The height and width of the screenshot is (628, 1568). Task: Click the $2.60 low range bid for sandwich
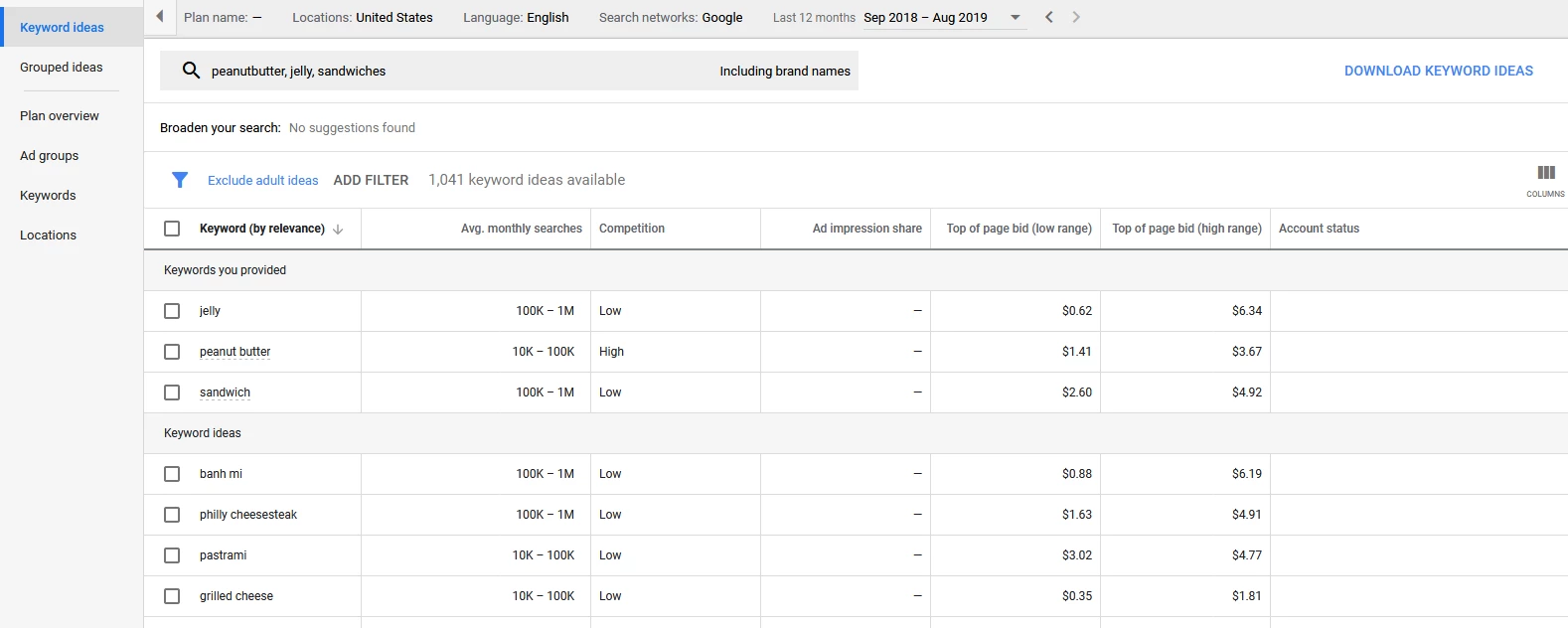tap(1077, 392)
